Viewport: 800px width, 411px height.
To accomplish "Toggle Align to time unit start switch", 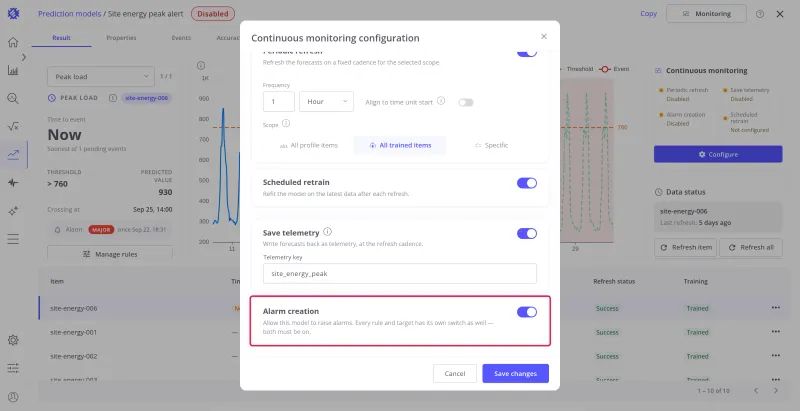I will (x=466, y=102).
